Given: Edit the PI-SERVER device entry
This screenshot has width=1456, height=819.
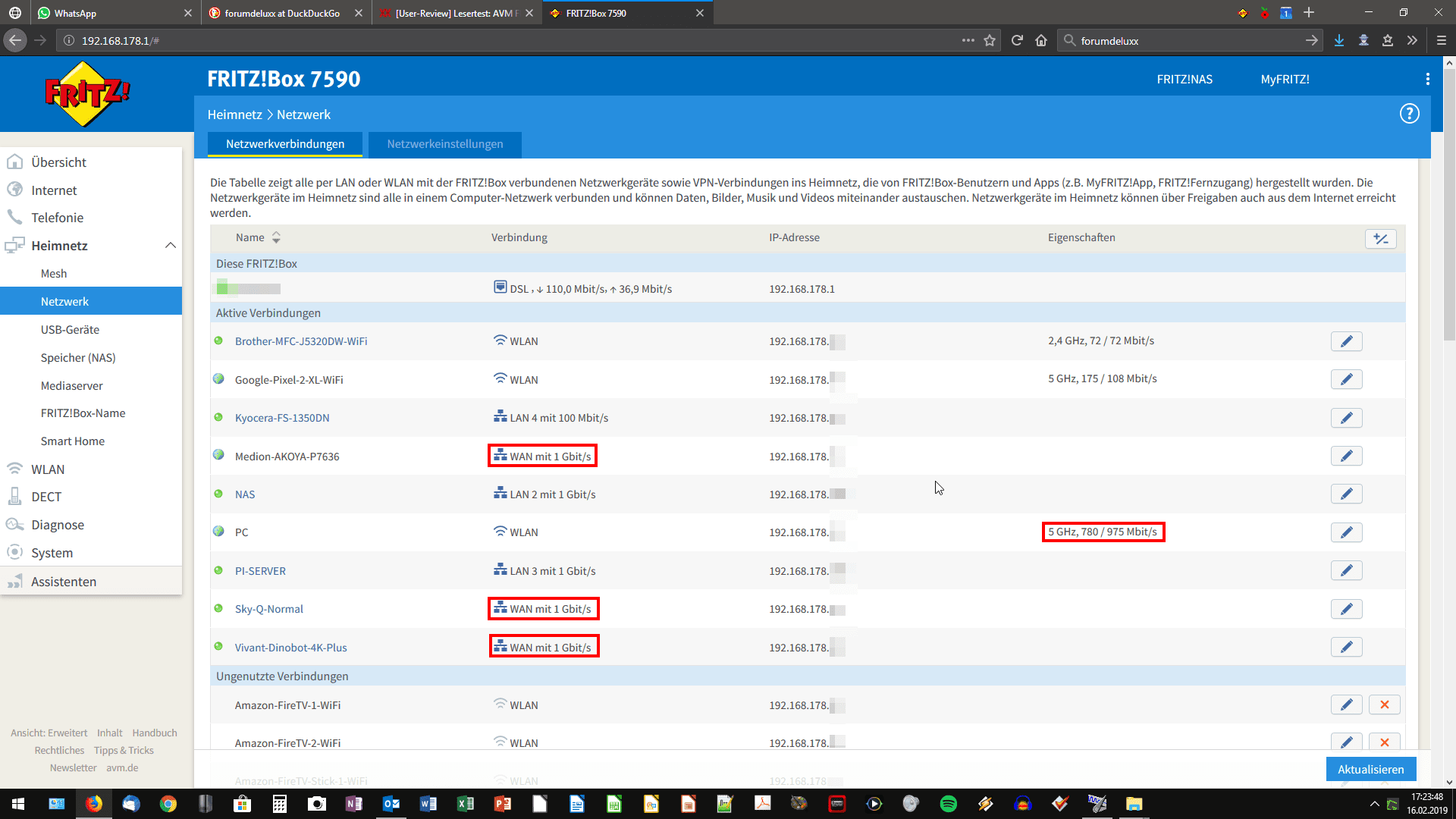Looking at the screenshot, I should 1346,570.
